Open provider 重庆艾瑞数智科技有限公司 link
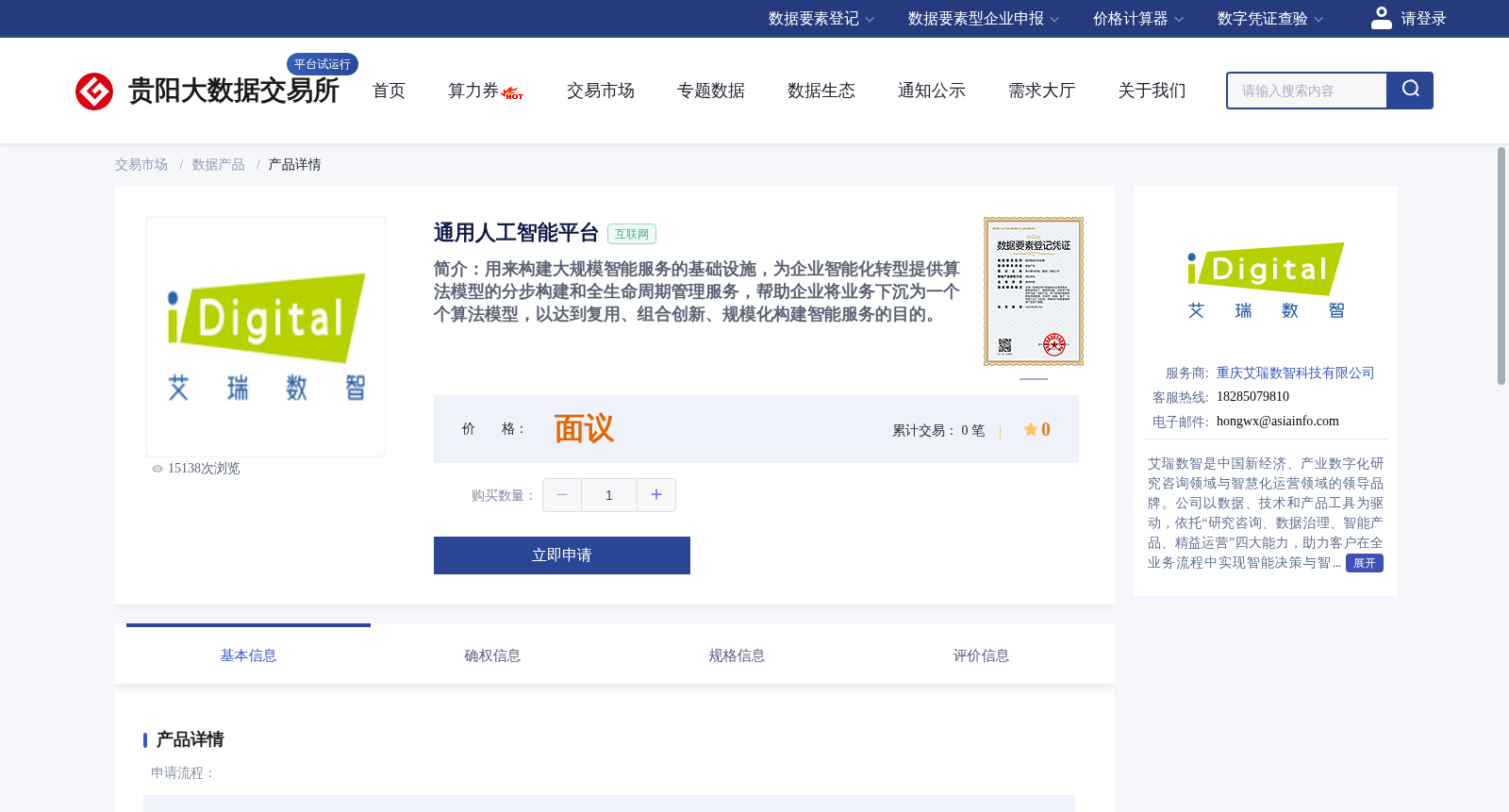Screen dimensions: 1509x812 [1295, 373]
